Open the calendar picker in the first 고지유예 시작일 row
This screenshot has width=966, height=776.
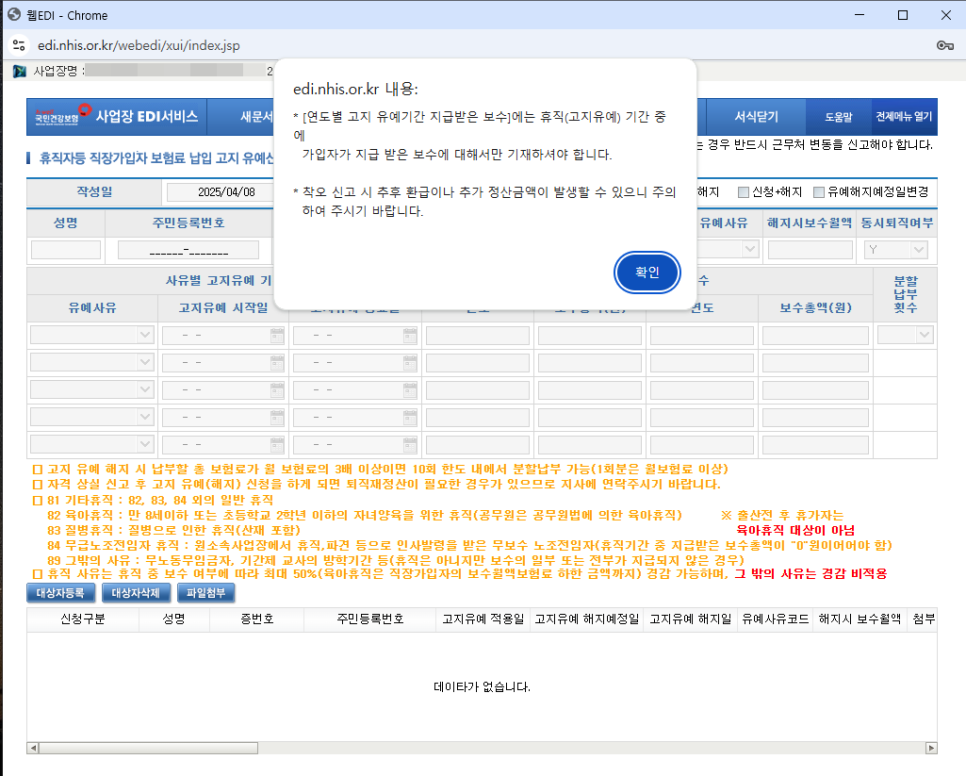coord(277,336)
